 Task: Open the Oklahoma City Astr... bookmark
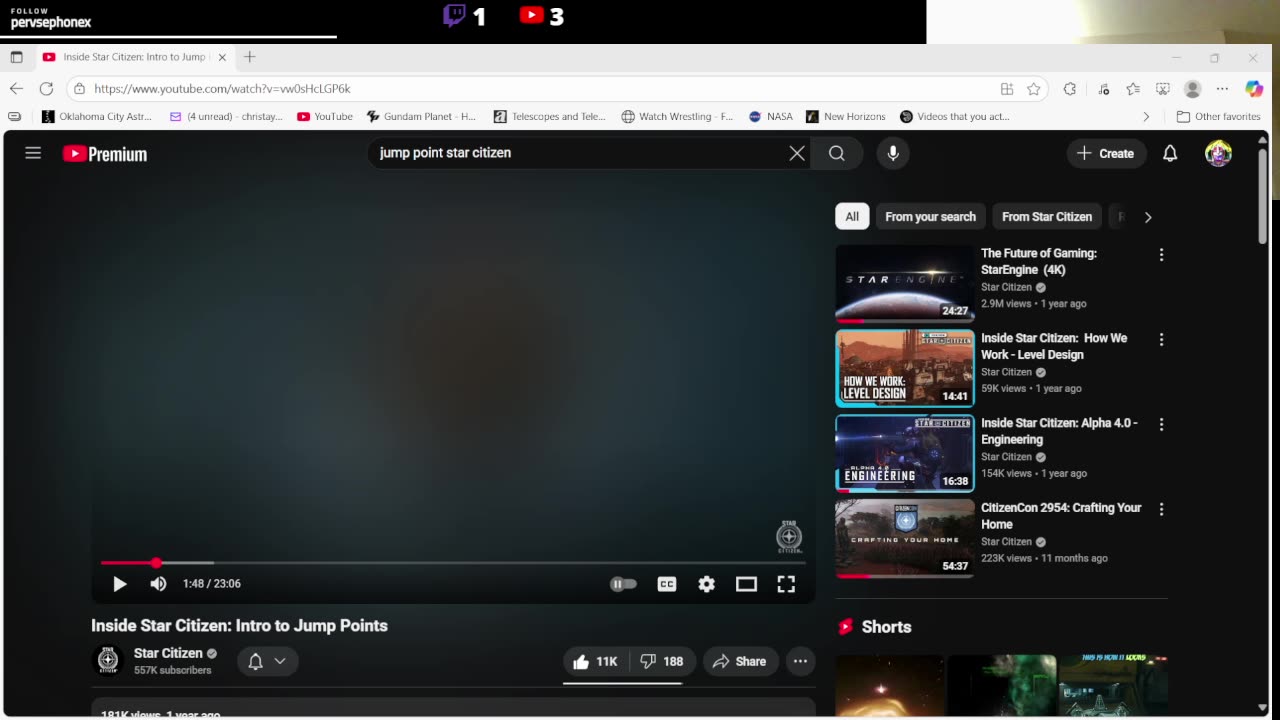tap(97, 117)
